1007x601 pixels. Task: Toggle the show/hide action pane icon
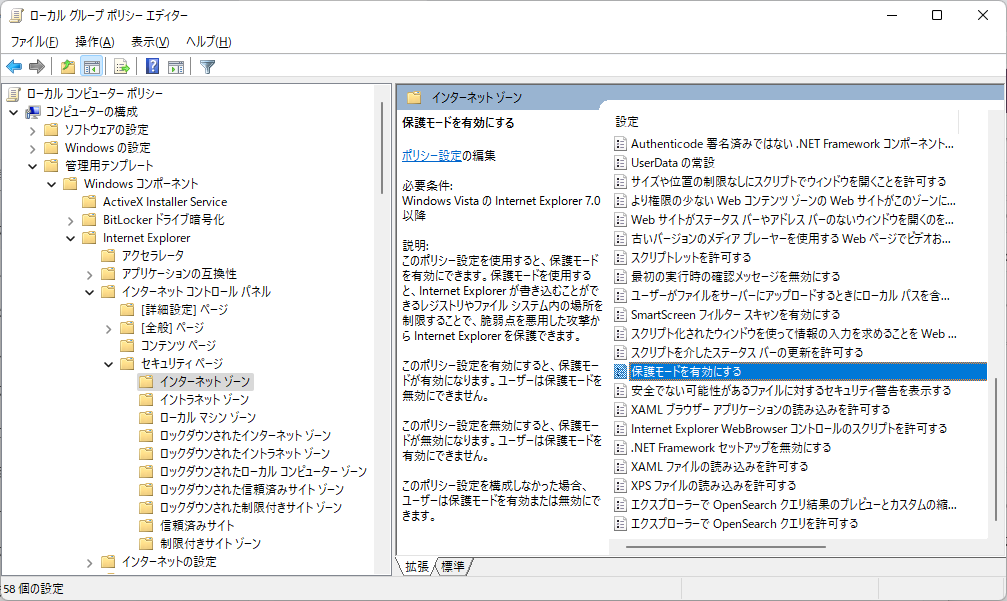pos(176,66)
